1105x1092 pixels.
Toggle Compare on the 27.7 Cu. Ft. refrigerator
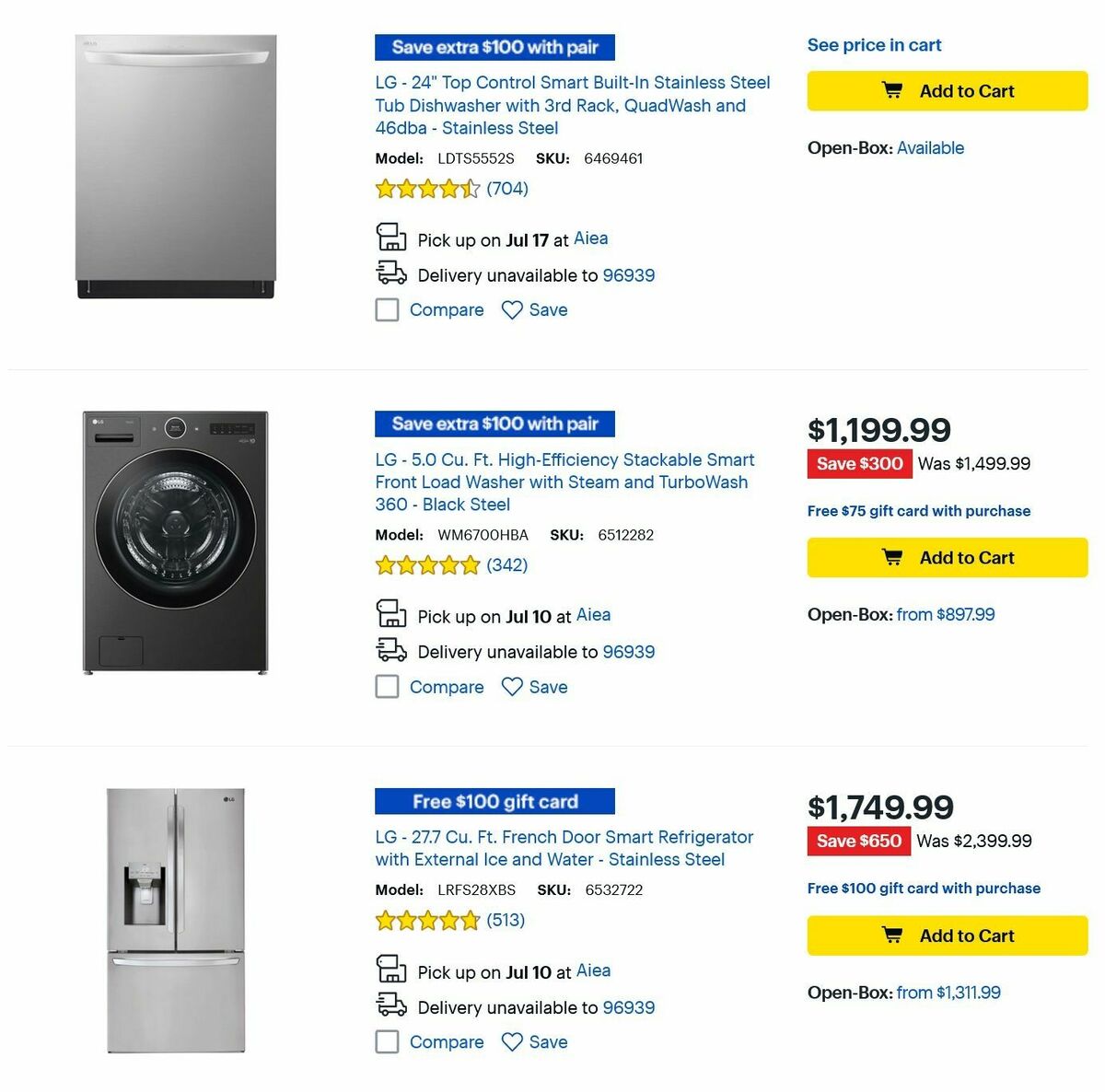(387, 1041)
